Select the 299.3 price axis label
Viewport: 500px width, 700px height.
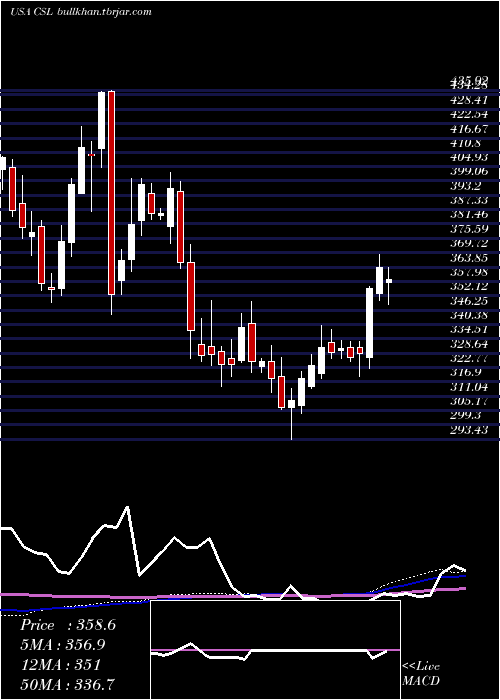pyautogui.click(x=466, y=415)
